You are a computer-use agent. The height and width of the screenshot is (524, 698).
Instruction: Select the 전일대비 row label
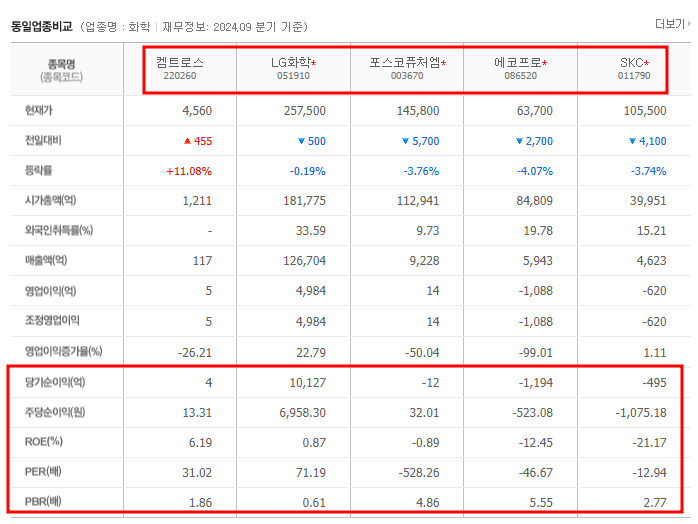43,140
